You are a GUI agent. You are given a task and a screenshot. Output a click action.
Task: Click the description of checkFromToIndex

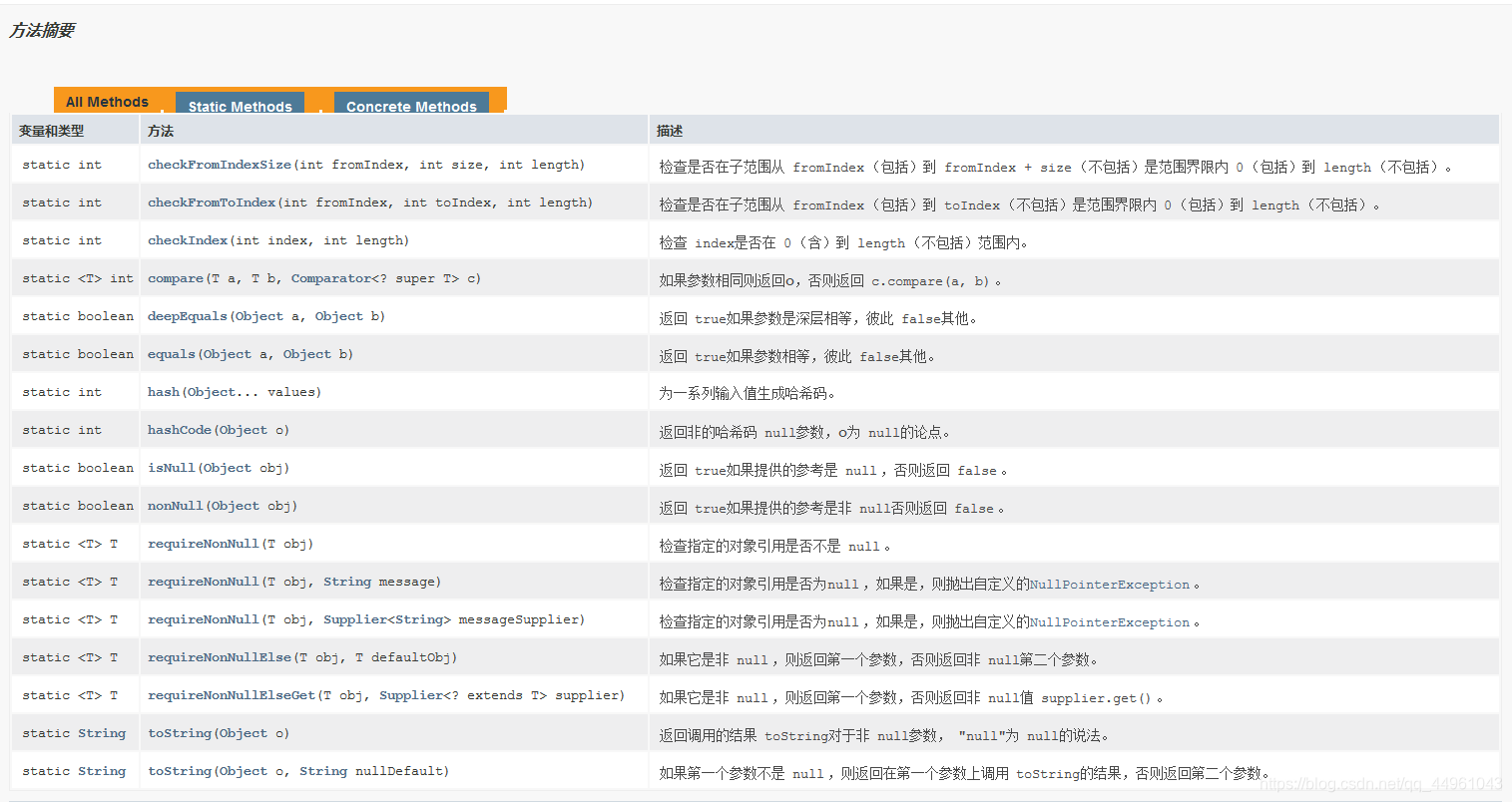(x=1020, y=204)
